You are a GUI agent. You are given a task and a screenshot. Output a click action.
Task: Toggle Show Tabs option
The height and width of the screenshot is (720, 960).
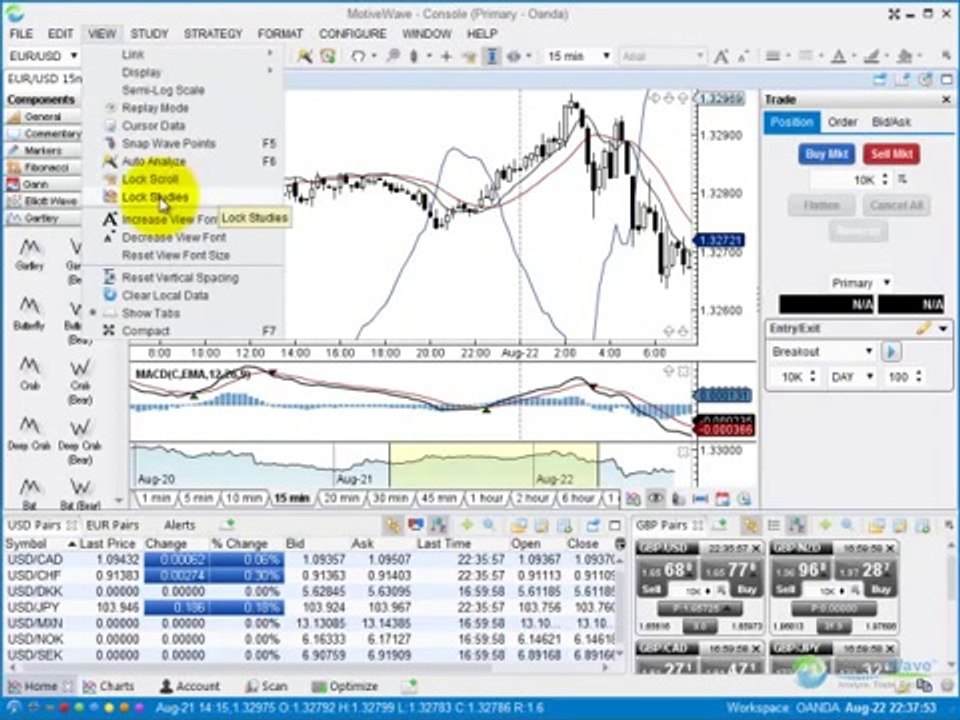tap(151, 313)
